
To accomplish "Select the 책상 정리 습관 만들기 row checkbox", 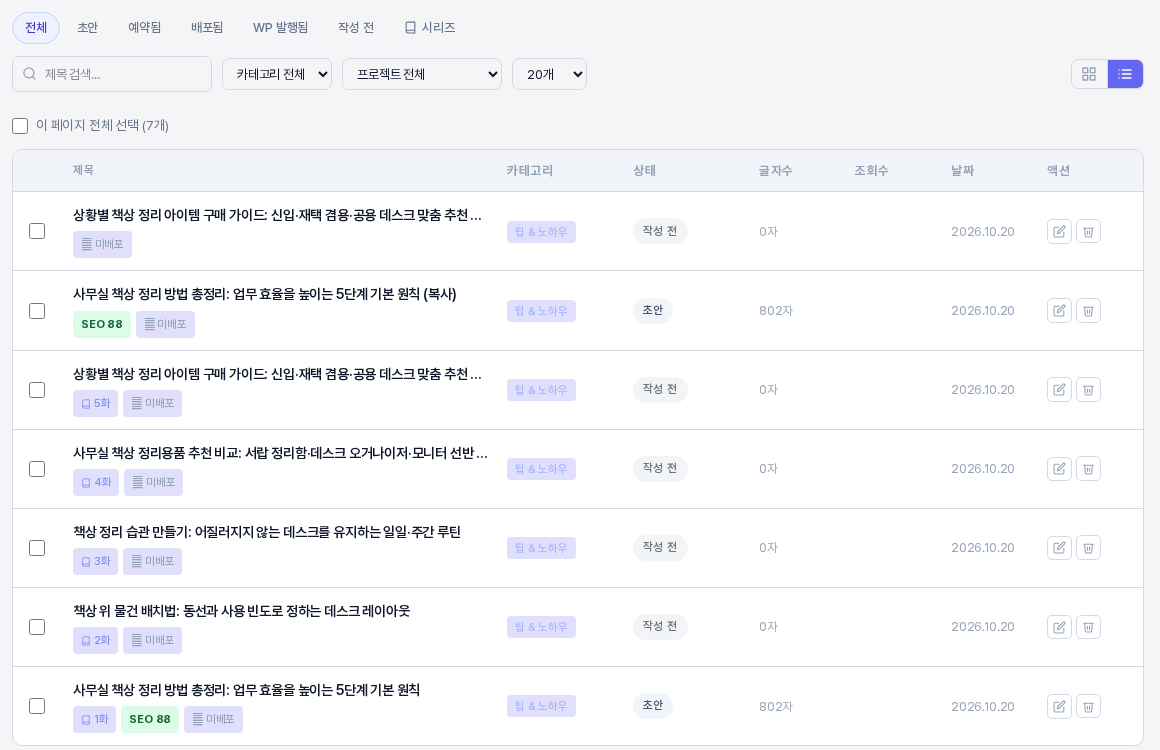I will (x=37, y=548).
